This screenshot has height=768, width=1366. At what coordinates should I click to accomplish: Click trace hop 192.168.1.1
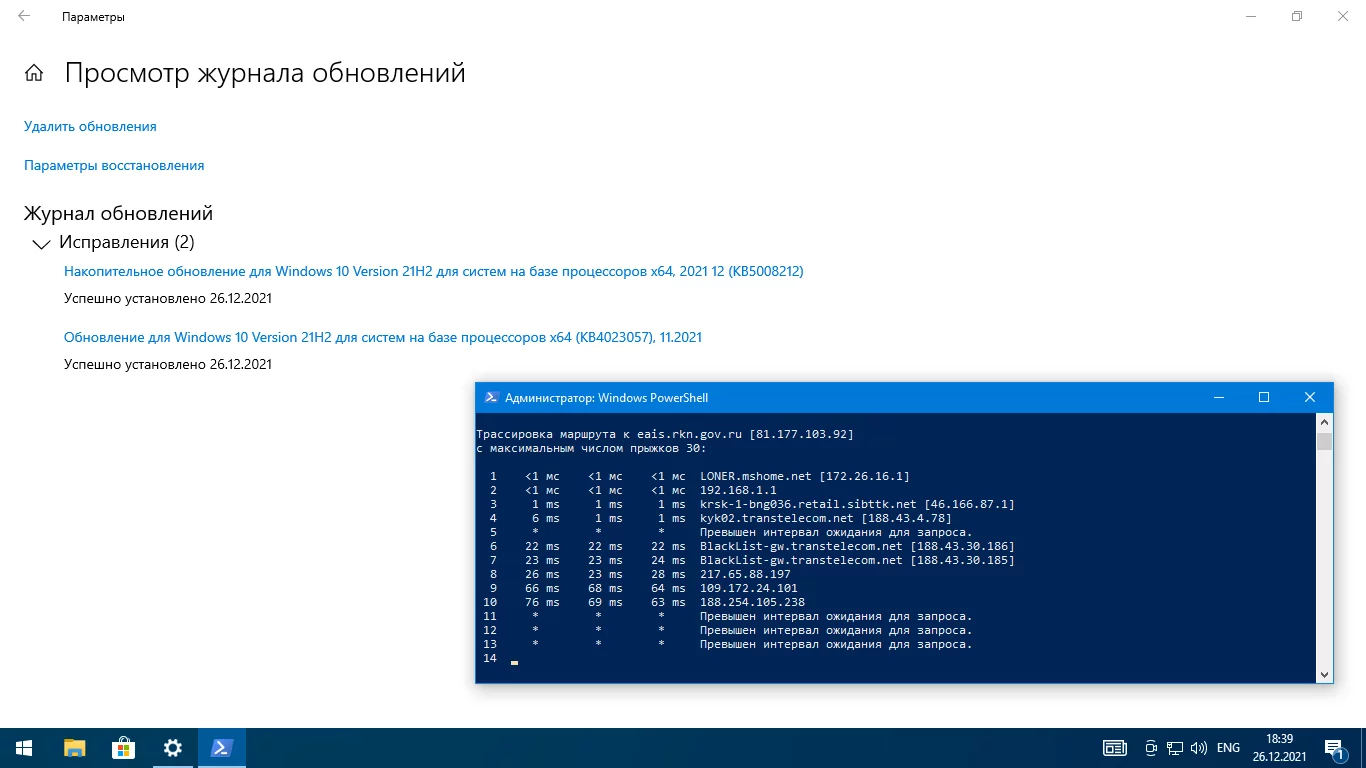tap(738, 490)
